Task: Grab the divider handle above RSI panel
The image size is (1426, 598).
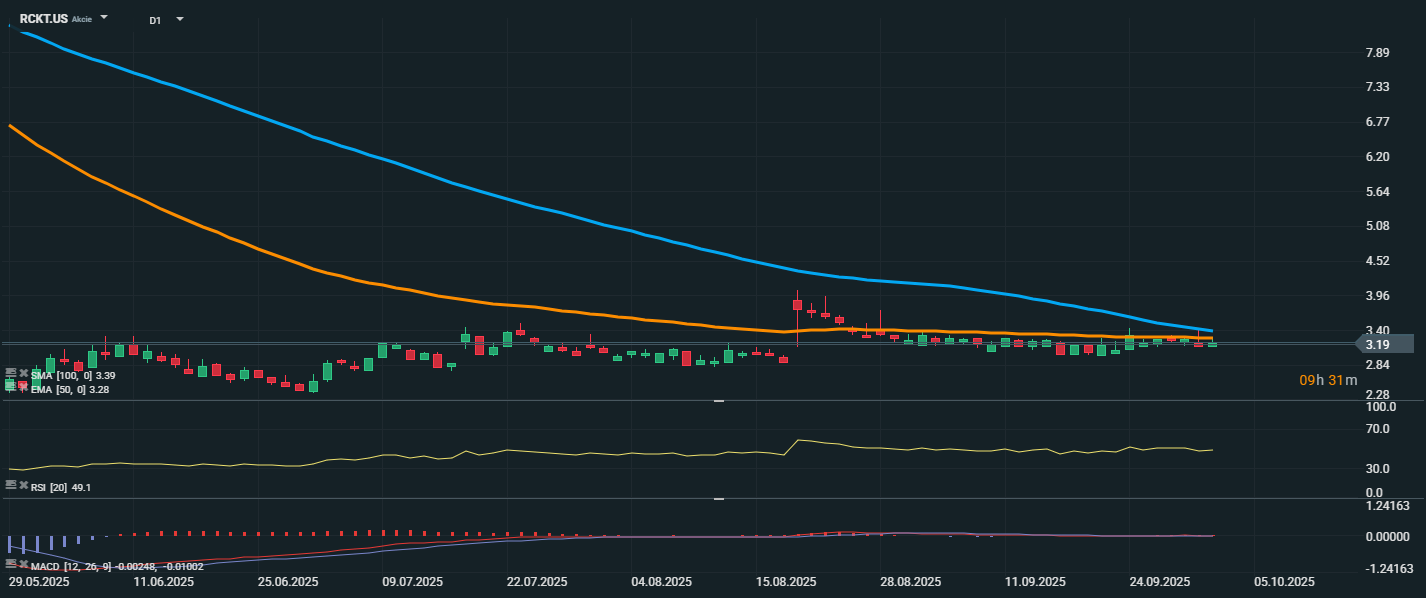Action: click(x=718, y=401)
